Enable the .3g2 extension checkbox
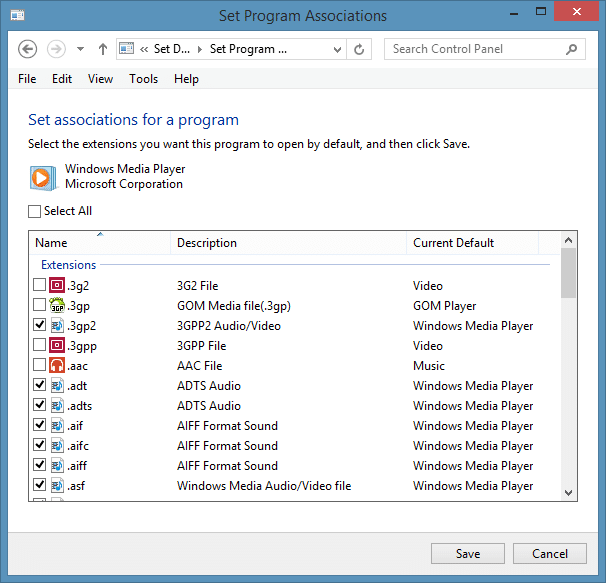The width and height of the screenshot is (606, 583). [x=39, y=285]
